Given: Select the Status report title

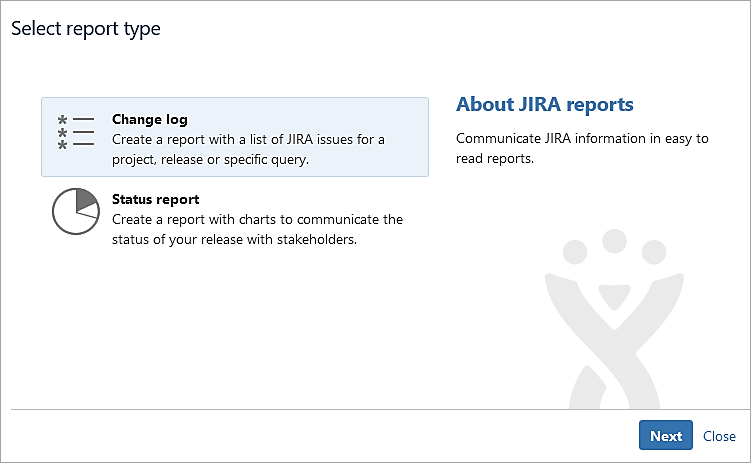Looking at the screenshot, I should click(156, 199).
